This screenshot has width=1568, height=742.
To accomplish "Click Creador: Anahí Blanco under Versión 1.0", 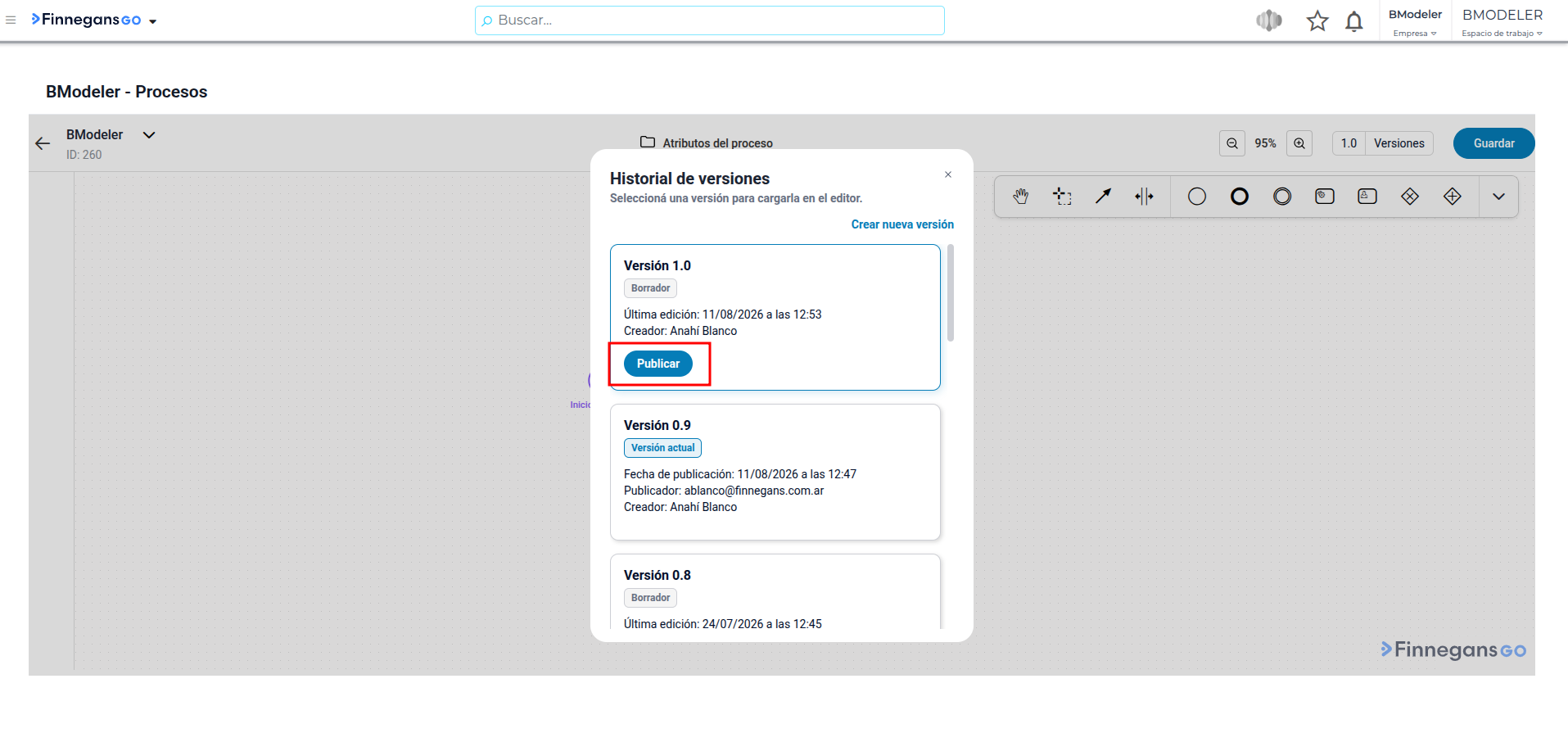I will pos(680,331).
